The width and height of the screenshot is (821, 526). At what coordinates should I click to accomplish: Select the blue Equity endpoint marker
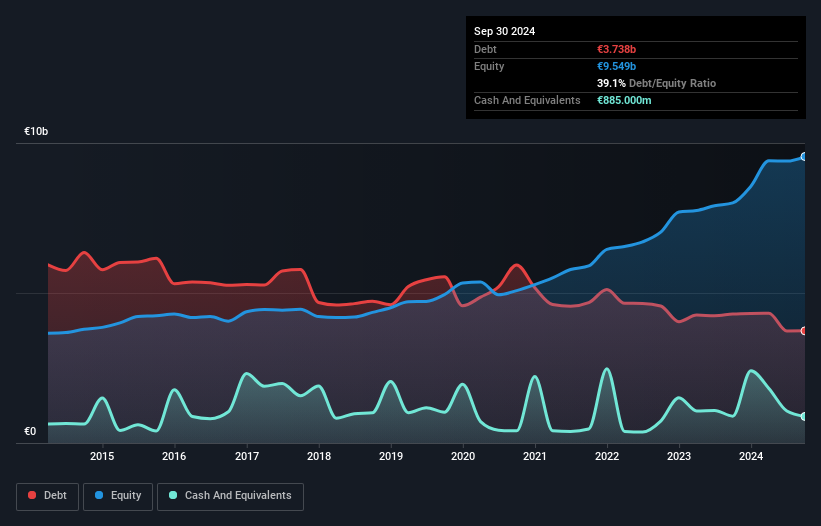(804, 156)
